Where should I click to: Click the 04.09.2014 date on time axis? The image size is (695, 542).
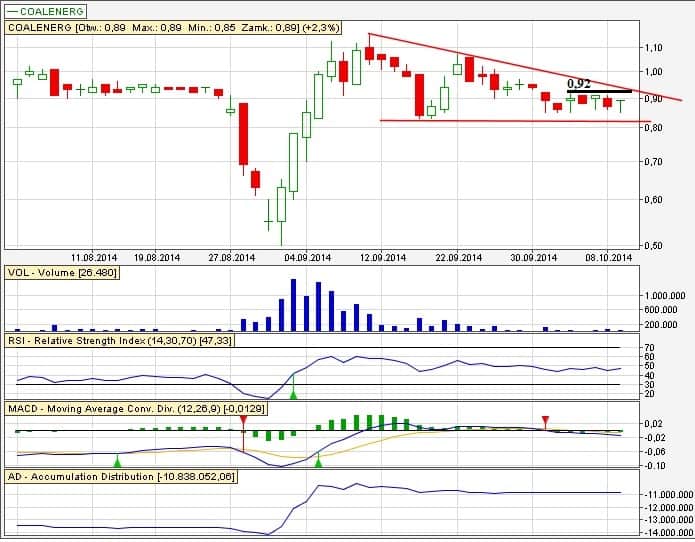coord(308,256)
